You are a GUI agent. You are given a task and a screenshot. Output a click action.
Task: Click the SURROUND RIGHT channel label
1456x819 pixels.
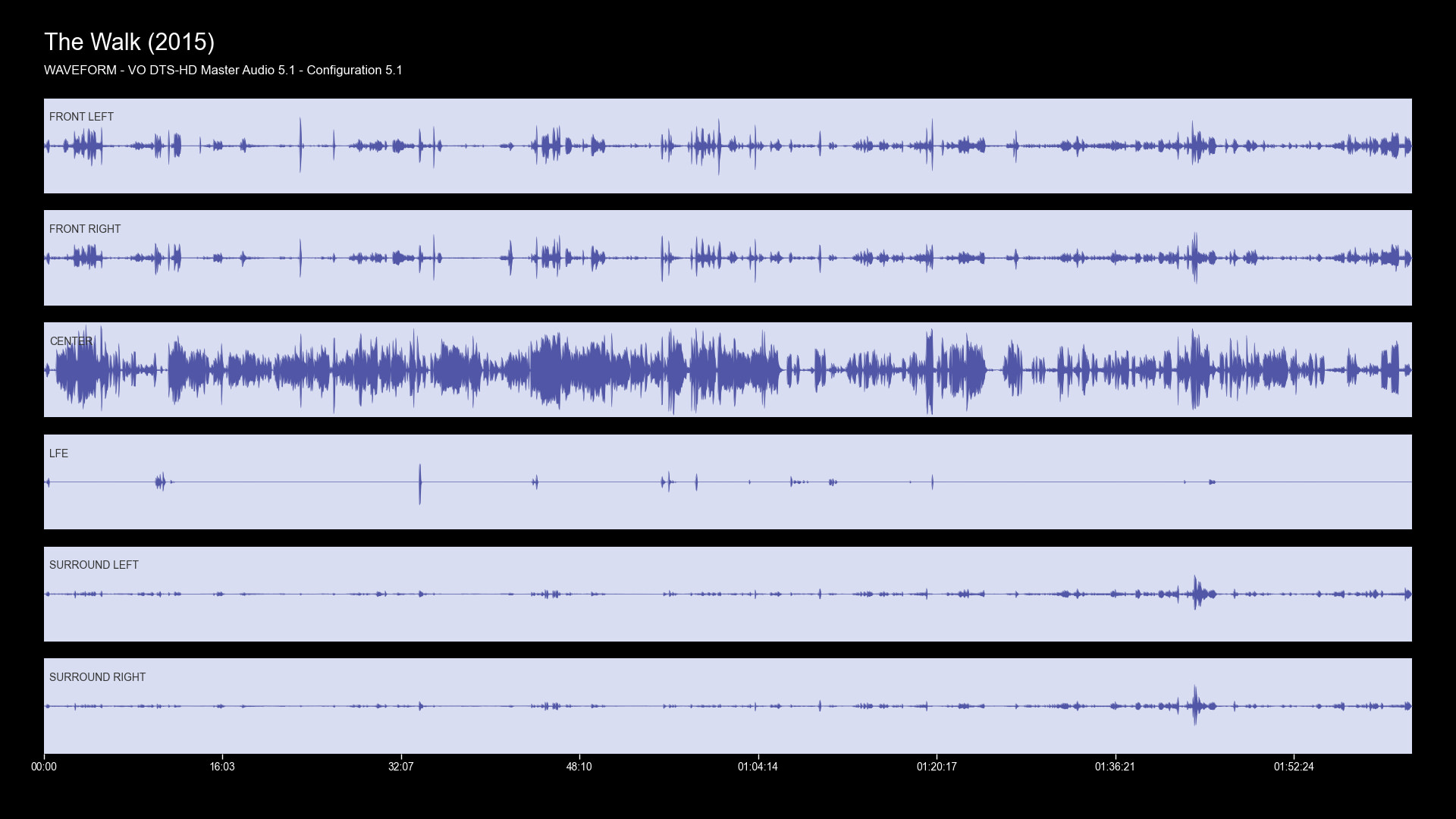point(97,677)
